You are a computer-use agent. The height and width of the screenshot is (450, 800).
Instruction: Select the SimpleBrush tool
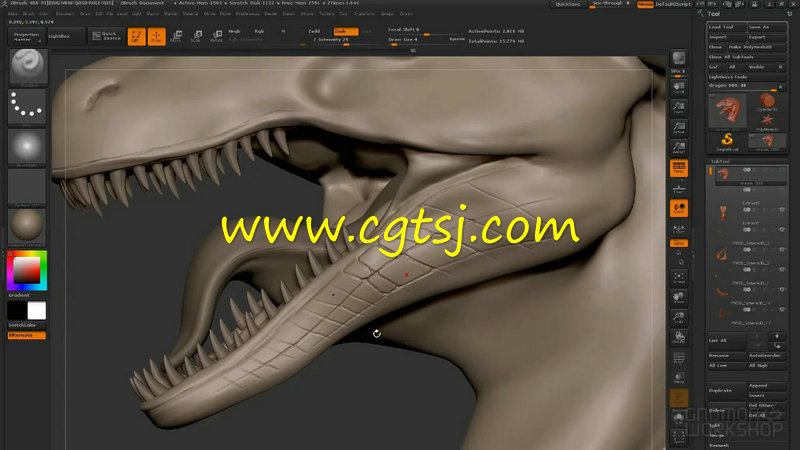click(x=727, y=142)
